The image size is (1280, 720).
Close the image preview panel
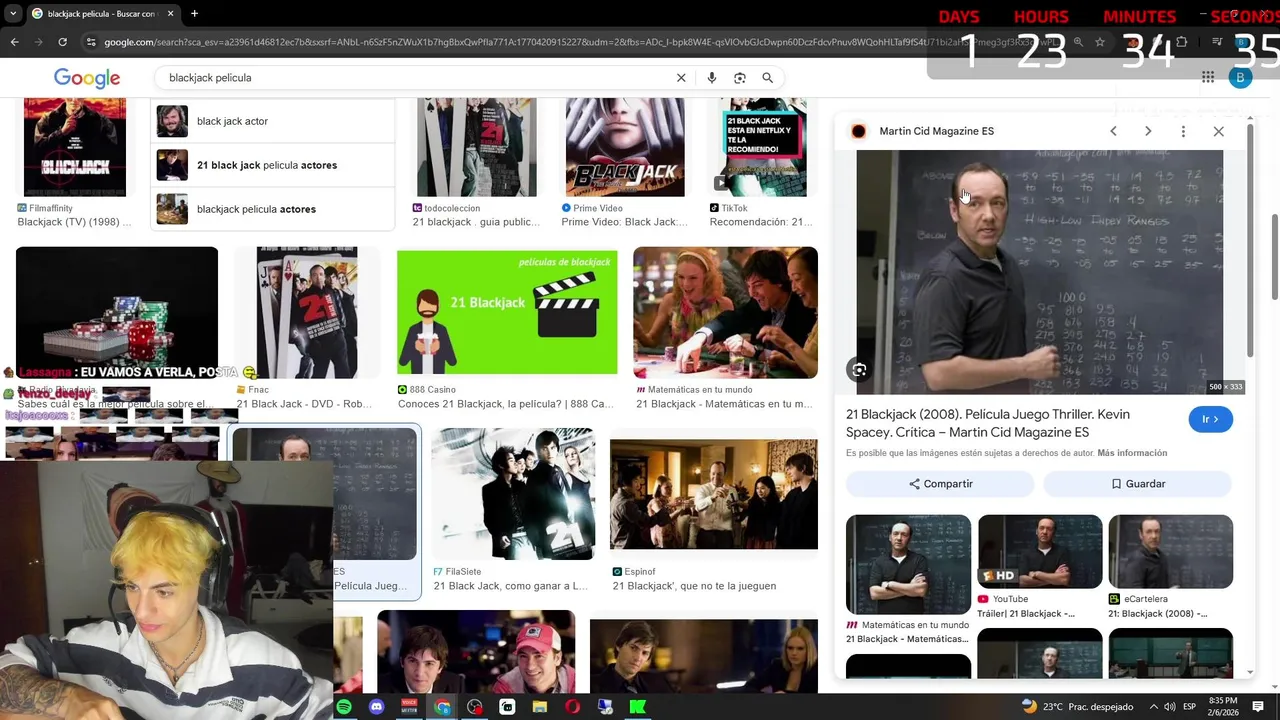pos(1218,131)
